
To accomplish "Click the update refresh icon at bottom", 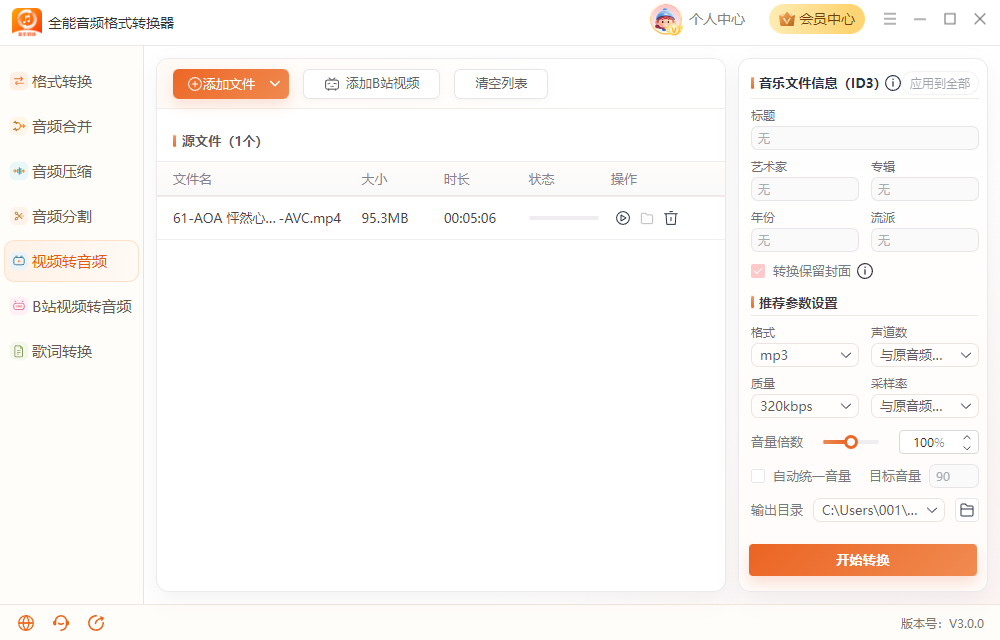I will pyautogui.click(x=96, y=623).
